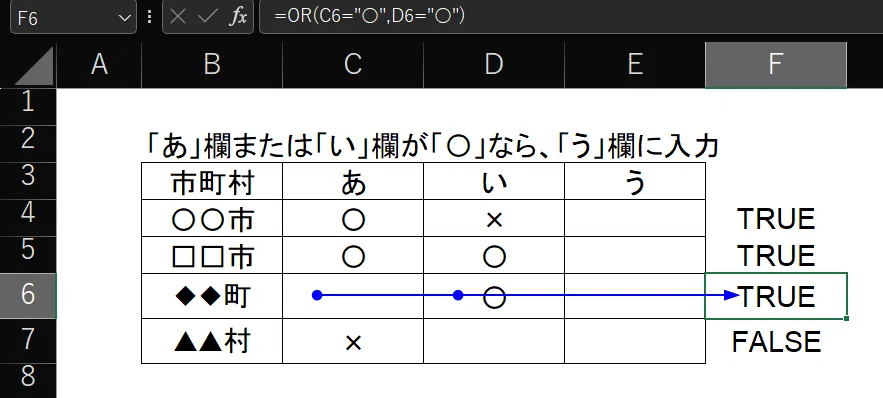Open Insert Function fx icon
This screenshot has height=398, width=883.
pos(238,17)
